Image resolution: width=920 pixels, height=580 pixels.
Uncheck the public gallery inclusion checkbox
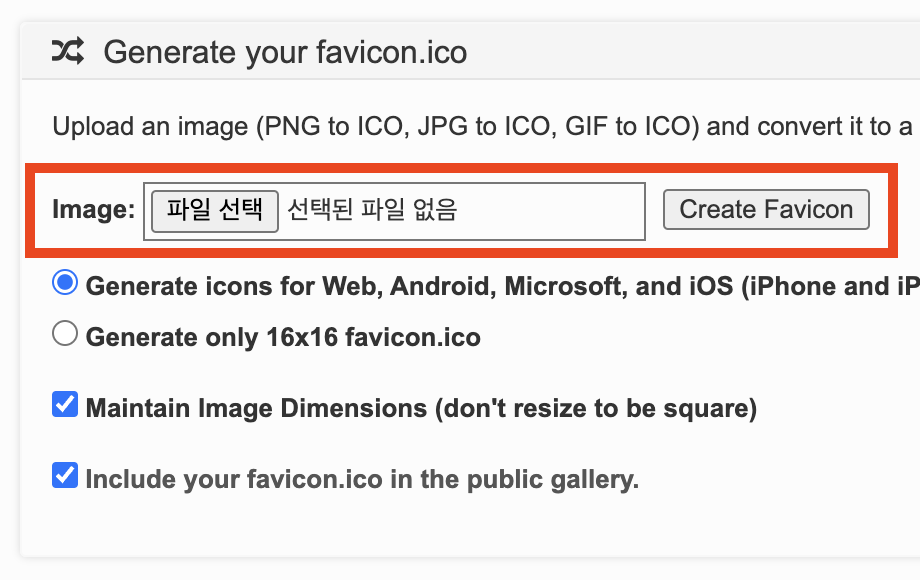[x=65, y=476]
